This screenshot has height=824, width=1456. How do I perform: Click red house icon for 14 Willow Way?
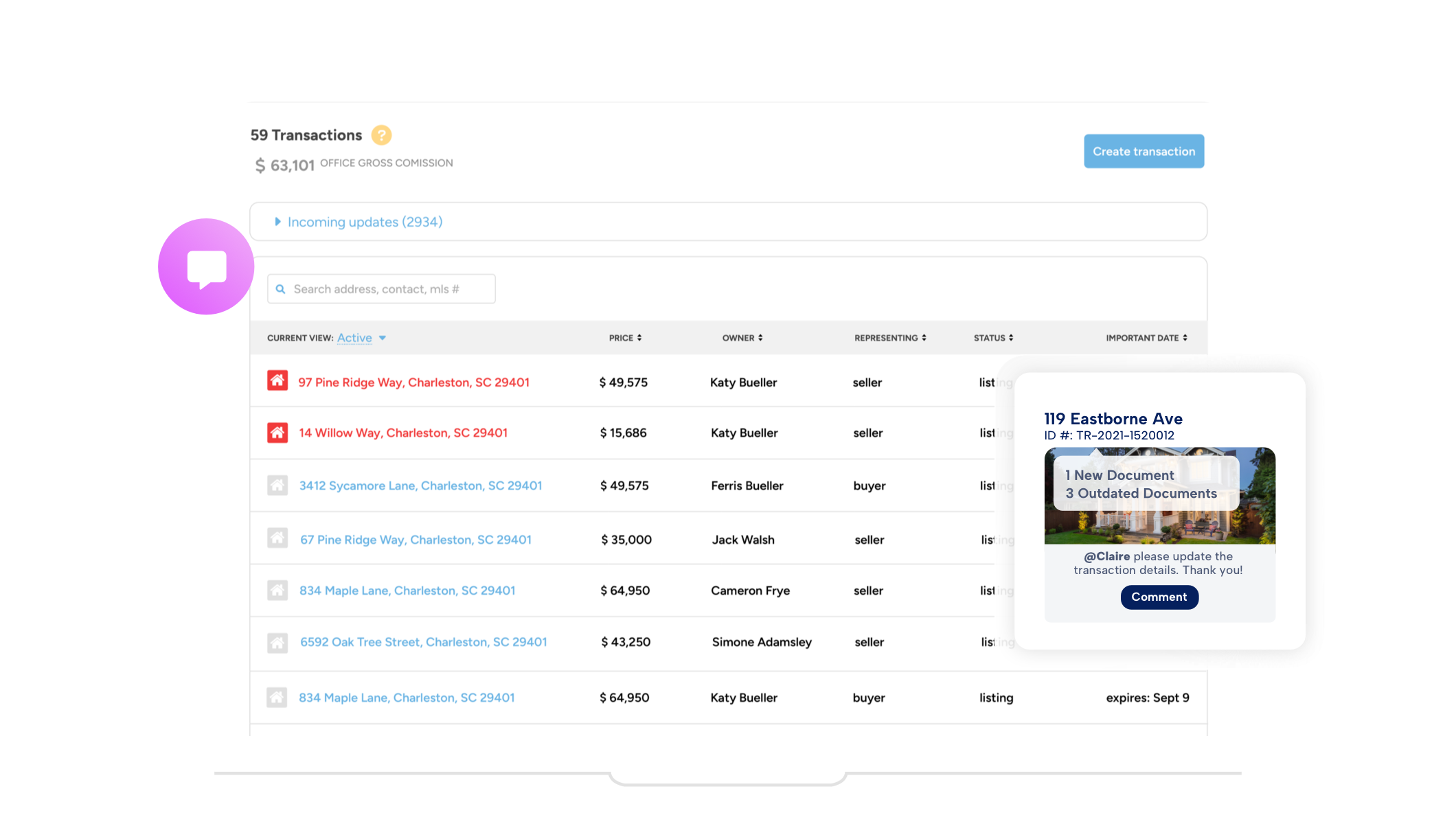click(x=277, y=433)
